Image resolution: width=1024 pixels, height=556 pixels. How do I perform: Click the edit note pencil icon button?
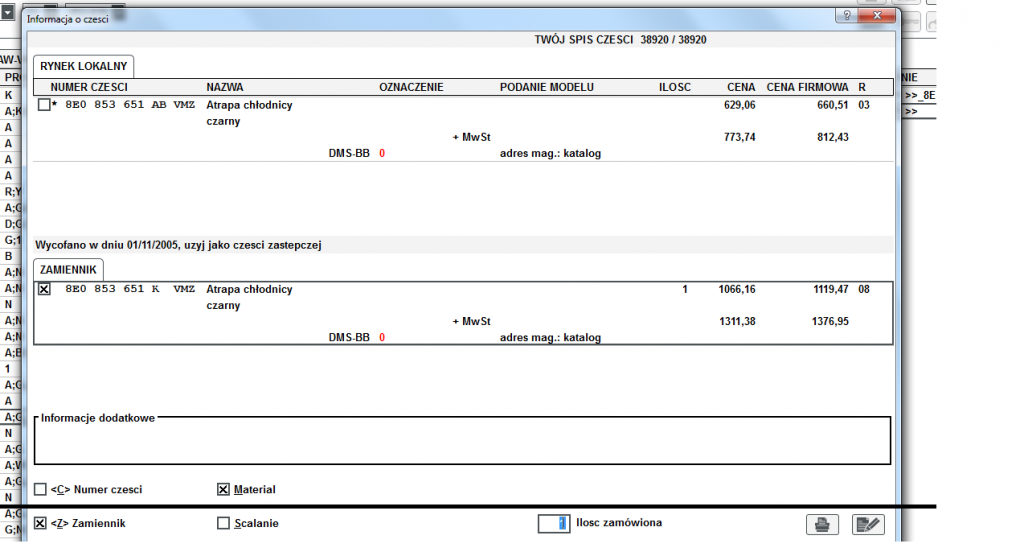click(868, 524)
